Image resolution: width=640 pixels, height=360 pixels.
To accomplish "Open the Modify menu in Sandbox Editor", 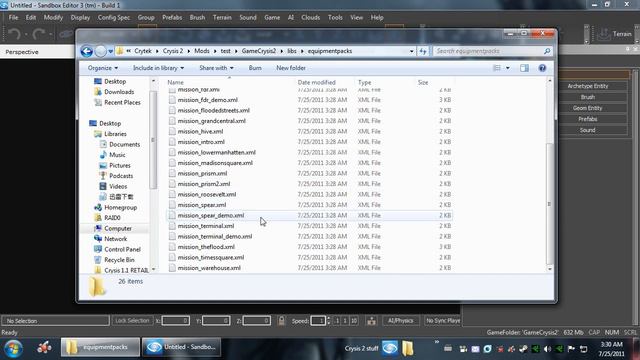I will pyautogui.click(x=53, y=18).
